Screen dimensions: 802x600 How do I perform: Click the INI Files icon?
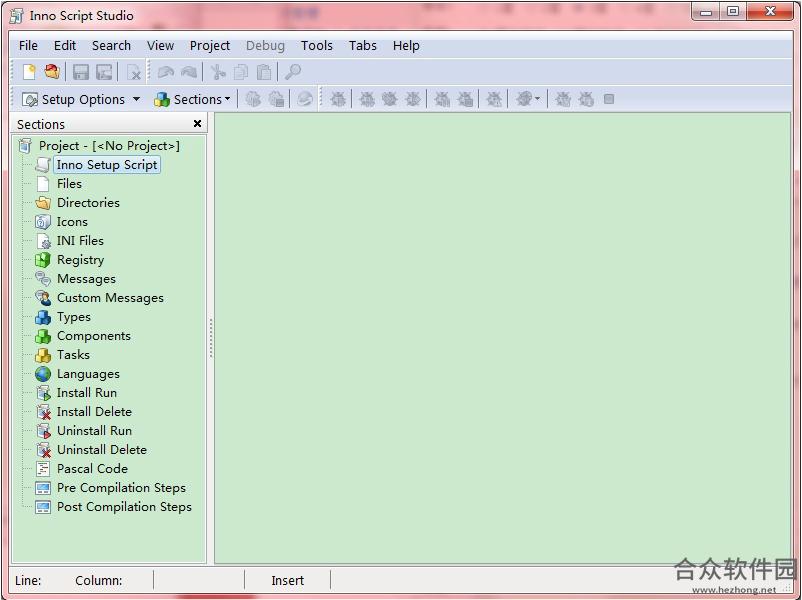pyautogui.click(x=43, y=241)
